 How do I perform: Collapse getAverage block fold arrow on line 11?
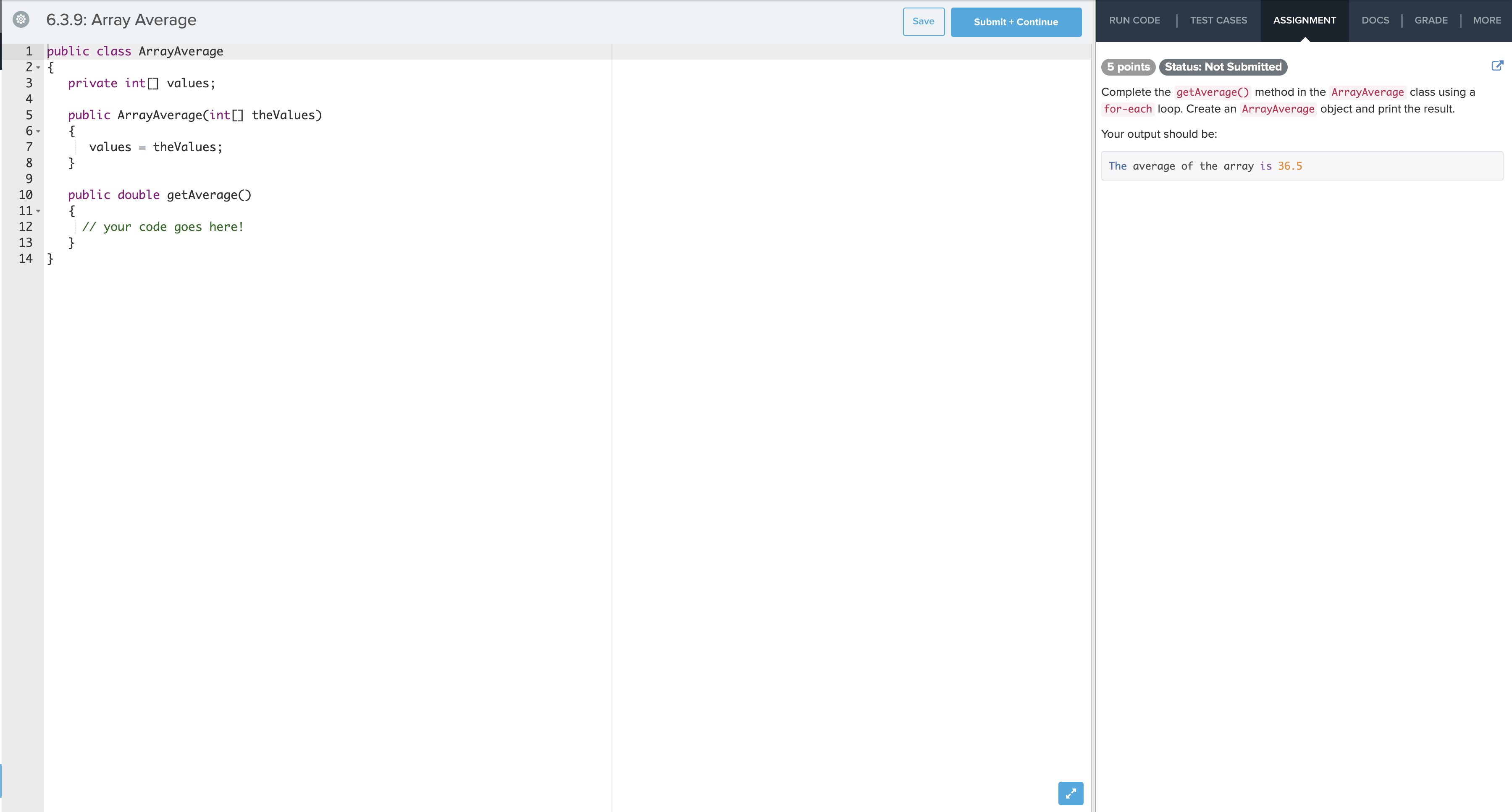39,211
